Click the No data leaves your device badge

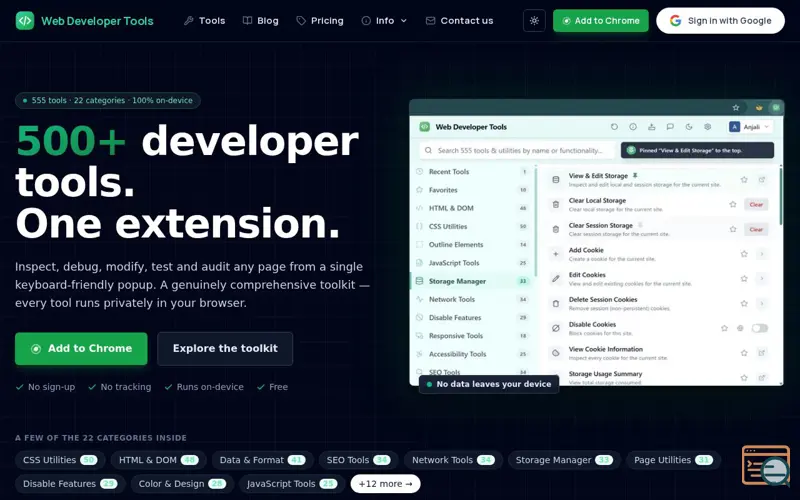point(489,384)
